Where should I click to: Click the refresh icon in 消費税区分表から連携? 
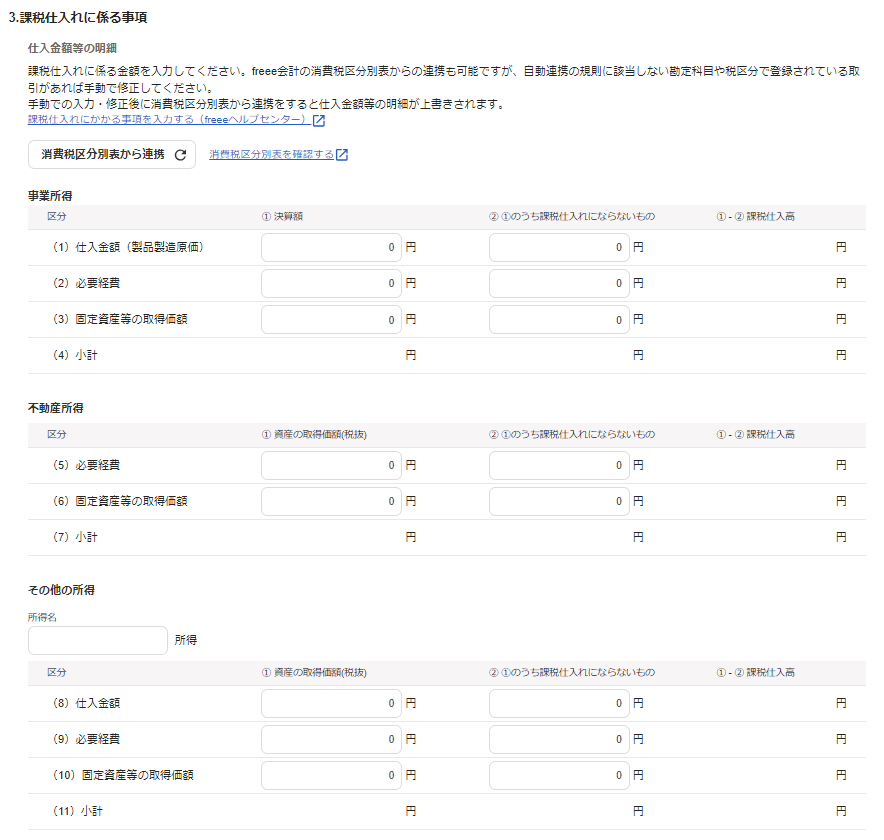pyautogui.click(x=180, y=155)
